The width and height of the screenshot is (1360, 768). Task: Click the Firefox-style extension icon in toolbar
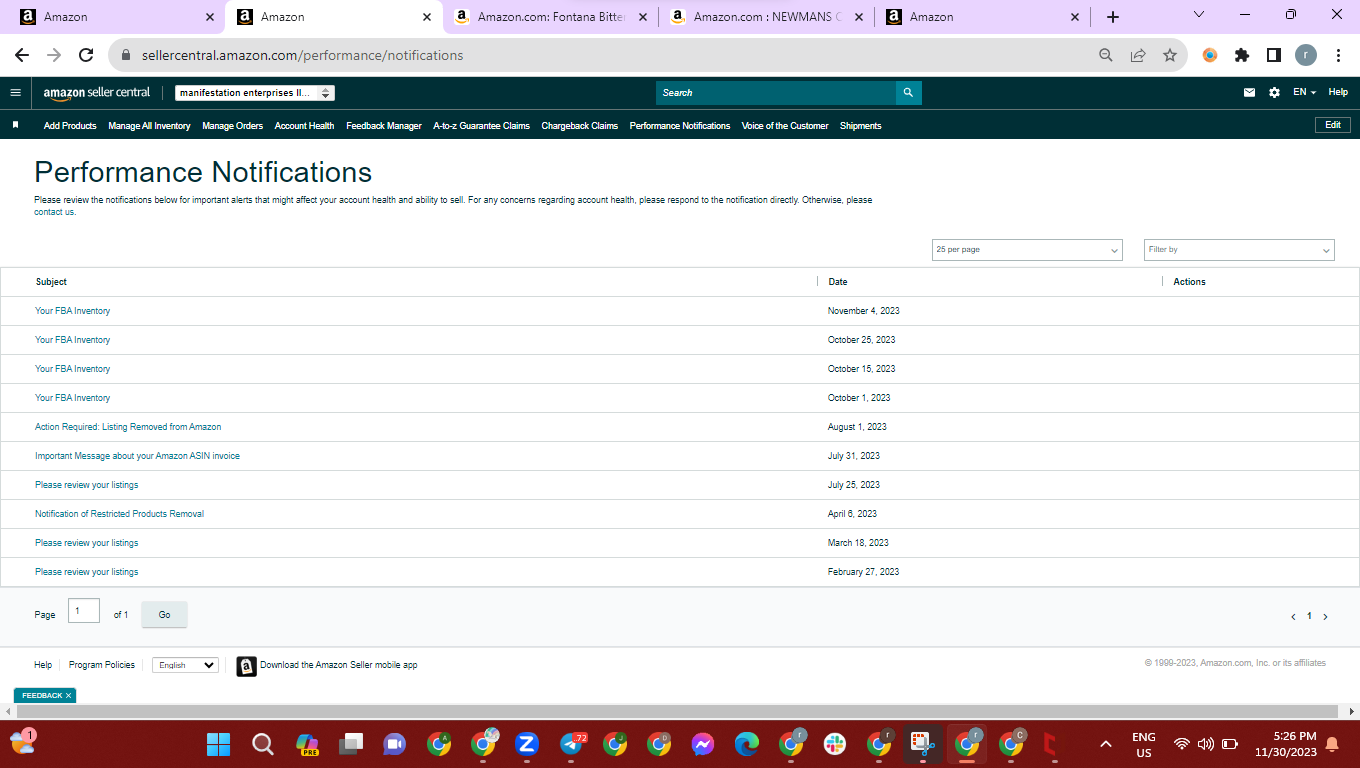[x=1210, y=56]
